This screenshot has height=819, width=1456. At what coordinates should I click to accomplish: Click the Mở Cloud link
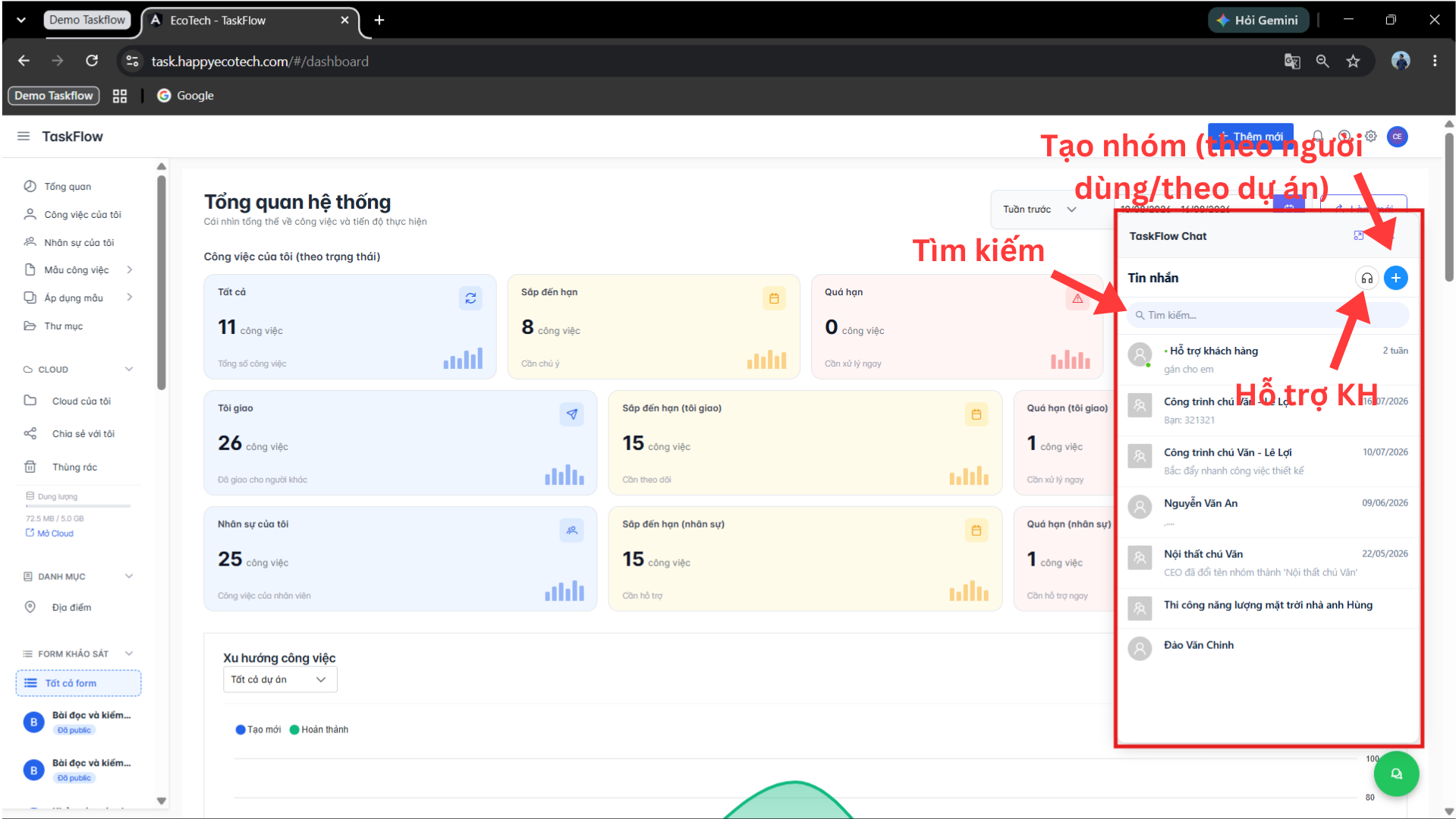[x=50, y=534]
